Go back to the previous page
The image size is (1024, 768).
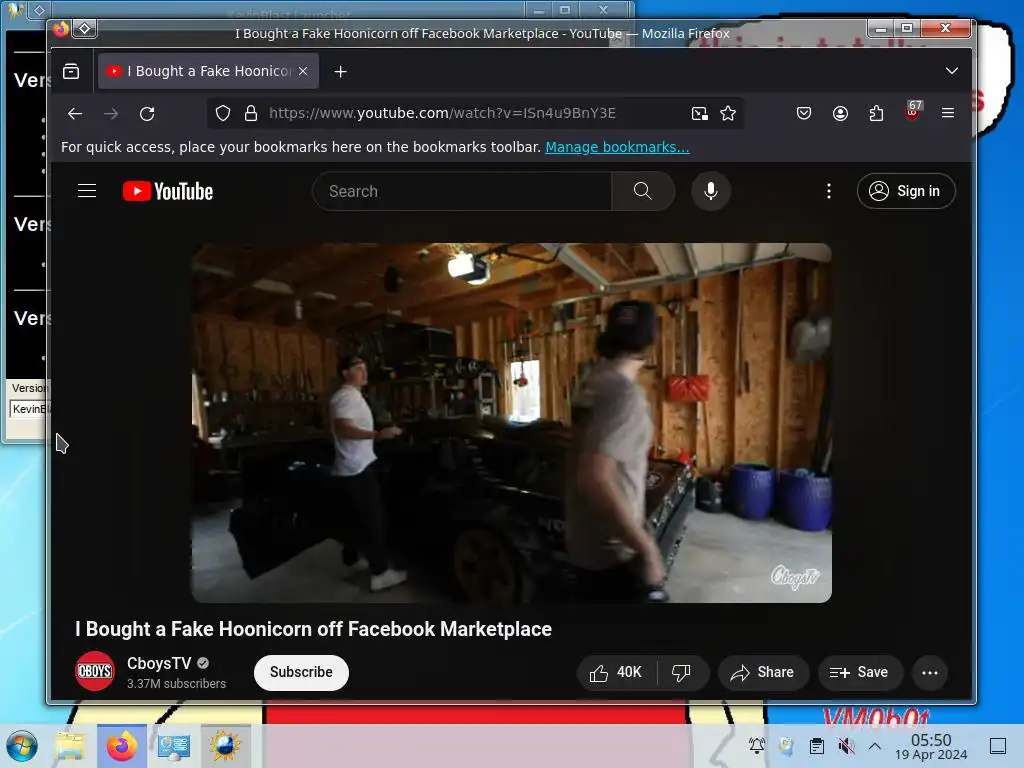pos(75,113)
